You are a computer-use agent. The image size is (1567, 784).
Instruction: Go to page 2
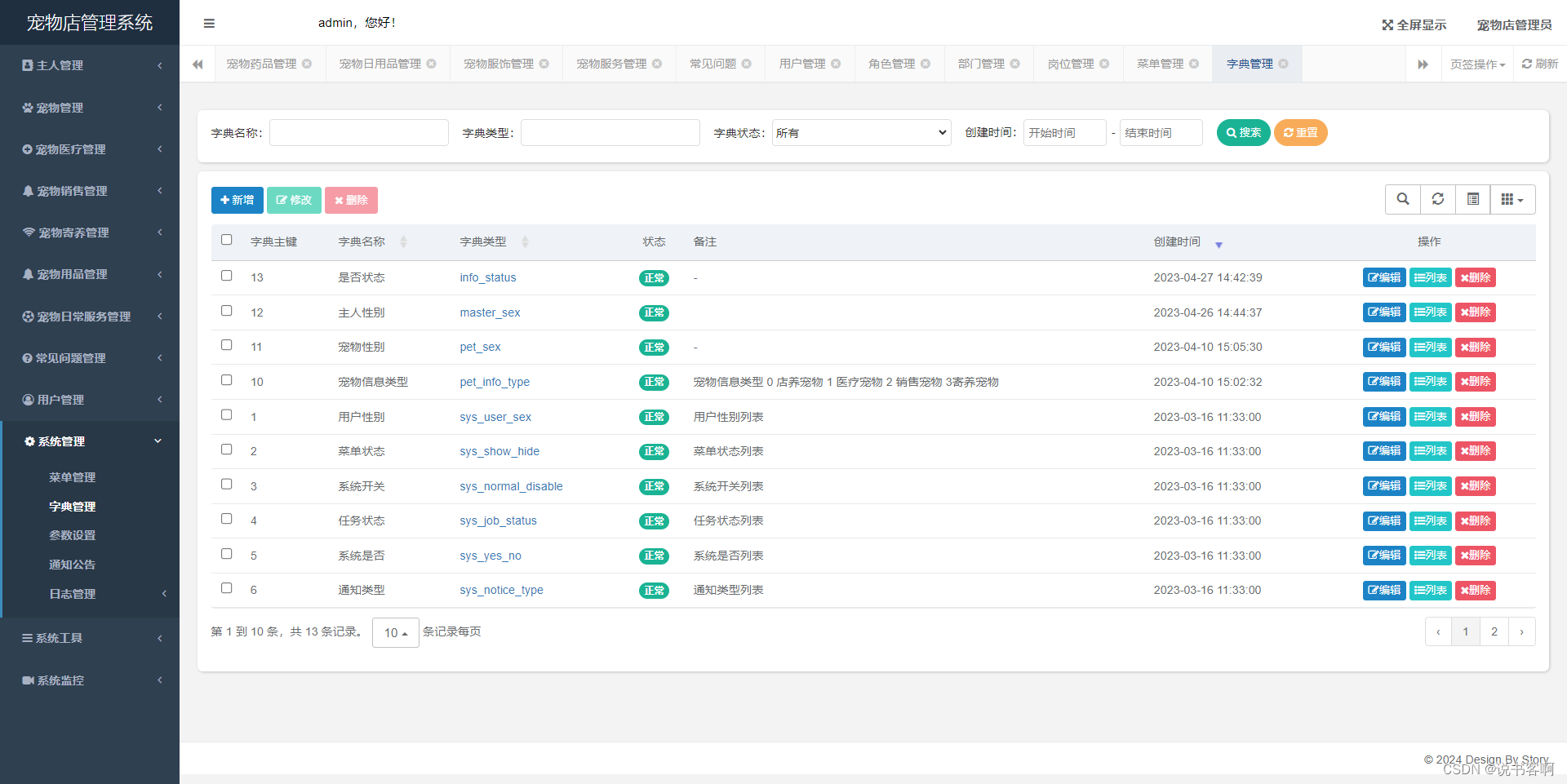[x=1494, y=631]
